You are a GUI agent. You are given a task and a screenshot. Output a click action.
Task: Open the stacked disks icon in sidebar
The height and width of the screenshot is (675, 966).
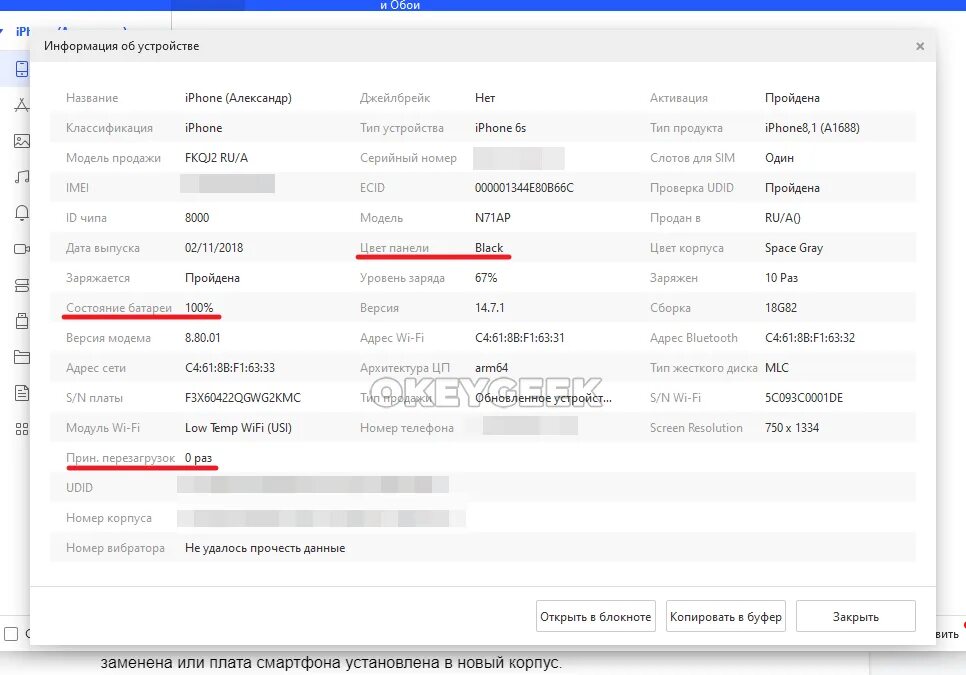(22, 285)
